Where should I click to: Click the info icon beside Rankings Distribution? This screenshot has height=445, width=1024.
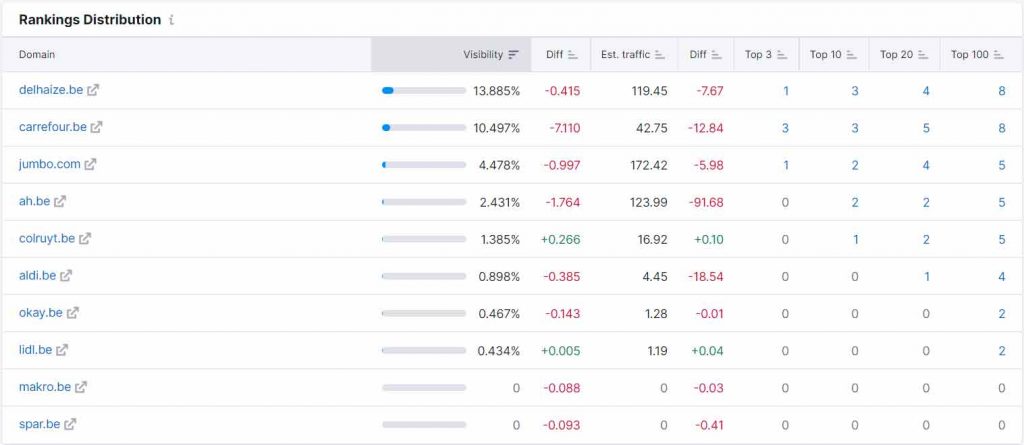pos(172,20)
